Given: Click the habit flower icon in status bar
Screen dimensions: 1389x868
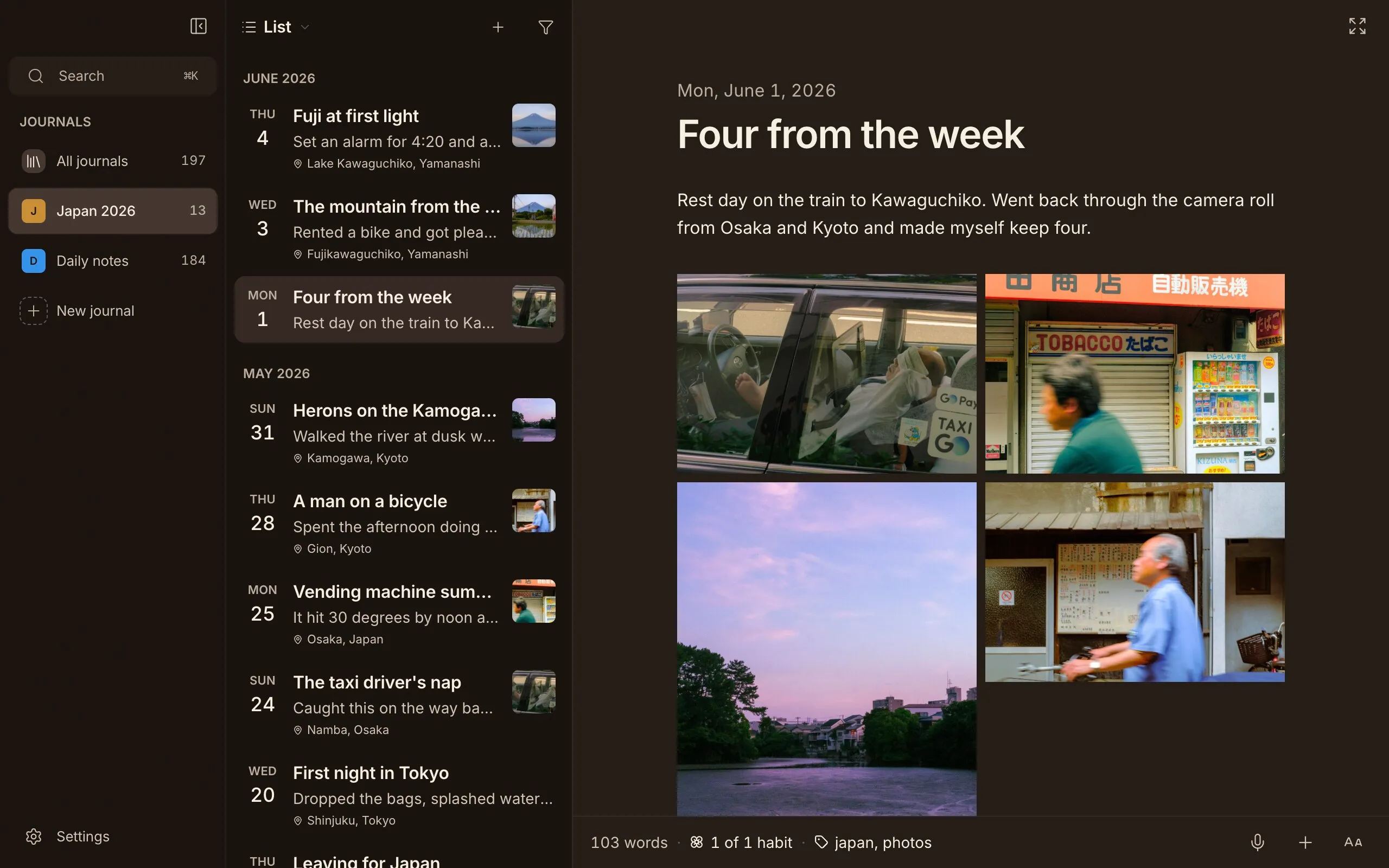Looking at the screenshot, I should pos(696,842).
